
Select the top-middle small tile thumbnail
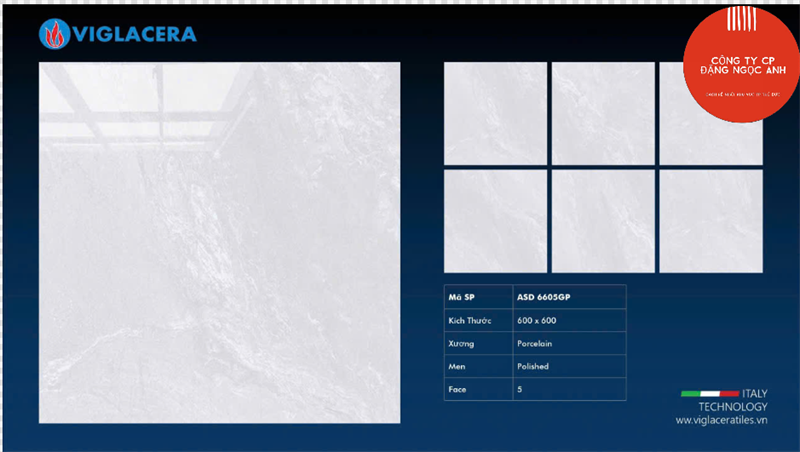[603, 113]
